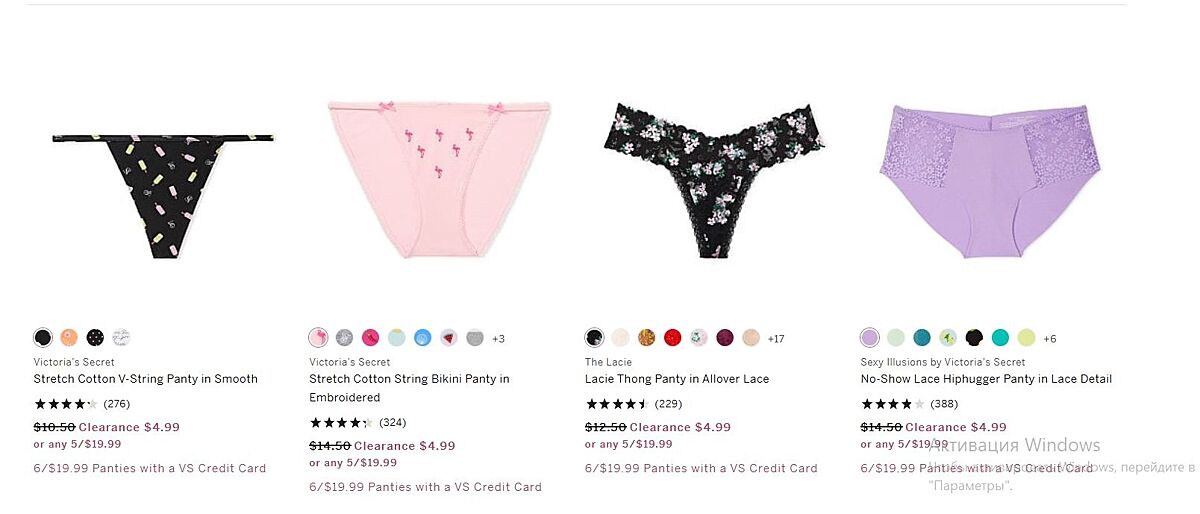Screen dimensions: 1200x514
Task: Choose lime yellow swatch for Hiphugger Panty
Action: point(1026,338)
